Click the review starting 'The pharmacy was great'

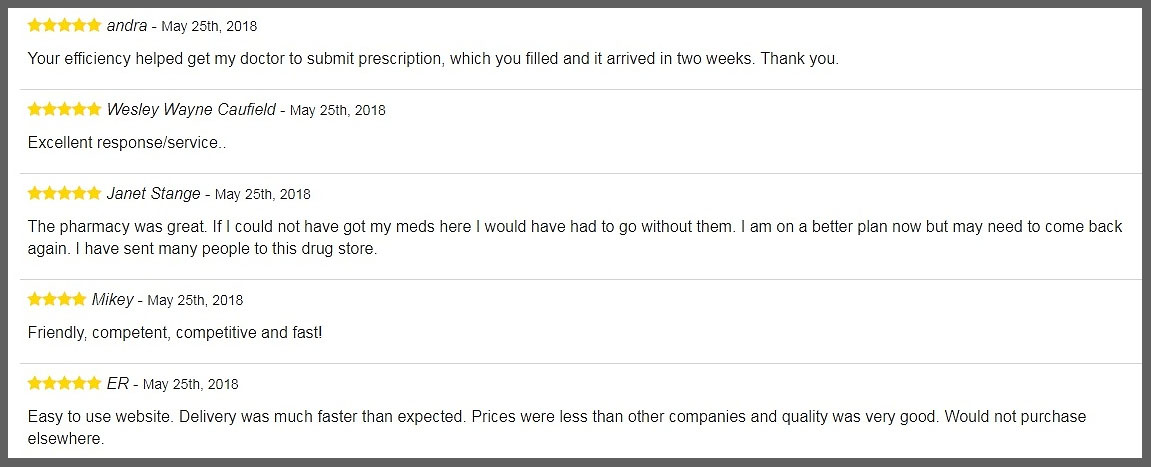pyautogui.click(x=575, y=237)
